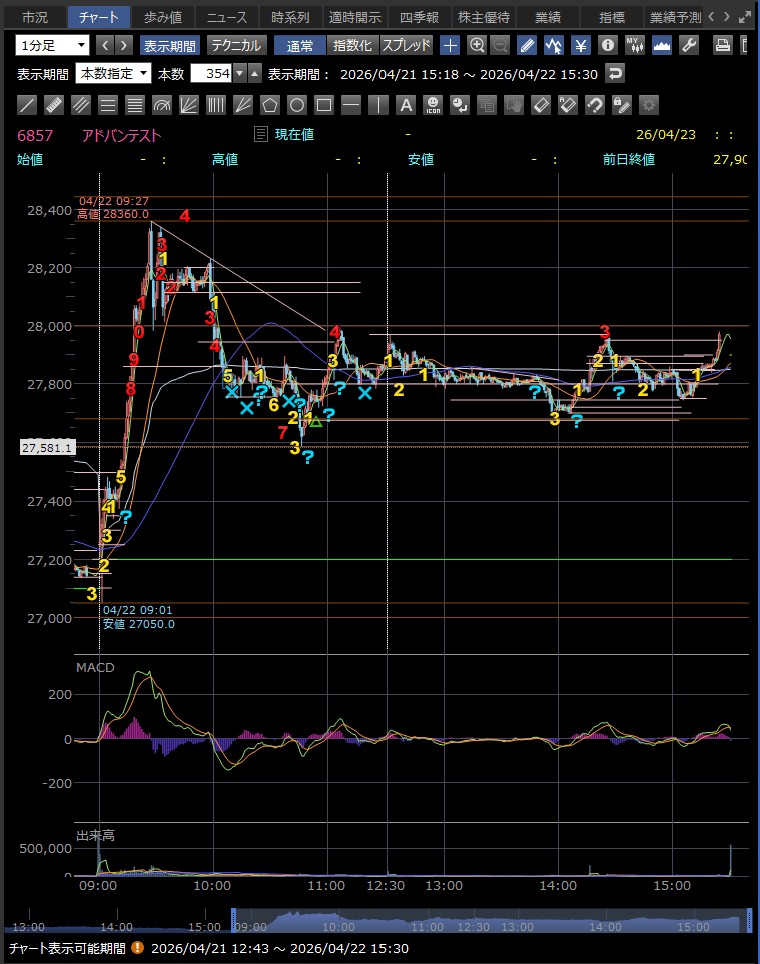Click the 表示期間 button

(169, 45)
